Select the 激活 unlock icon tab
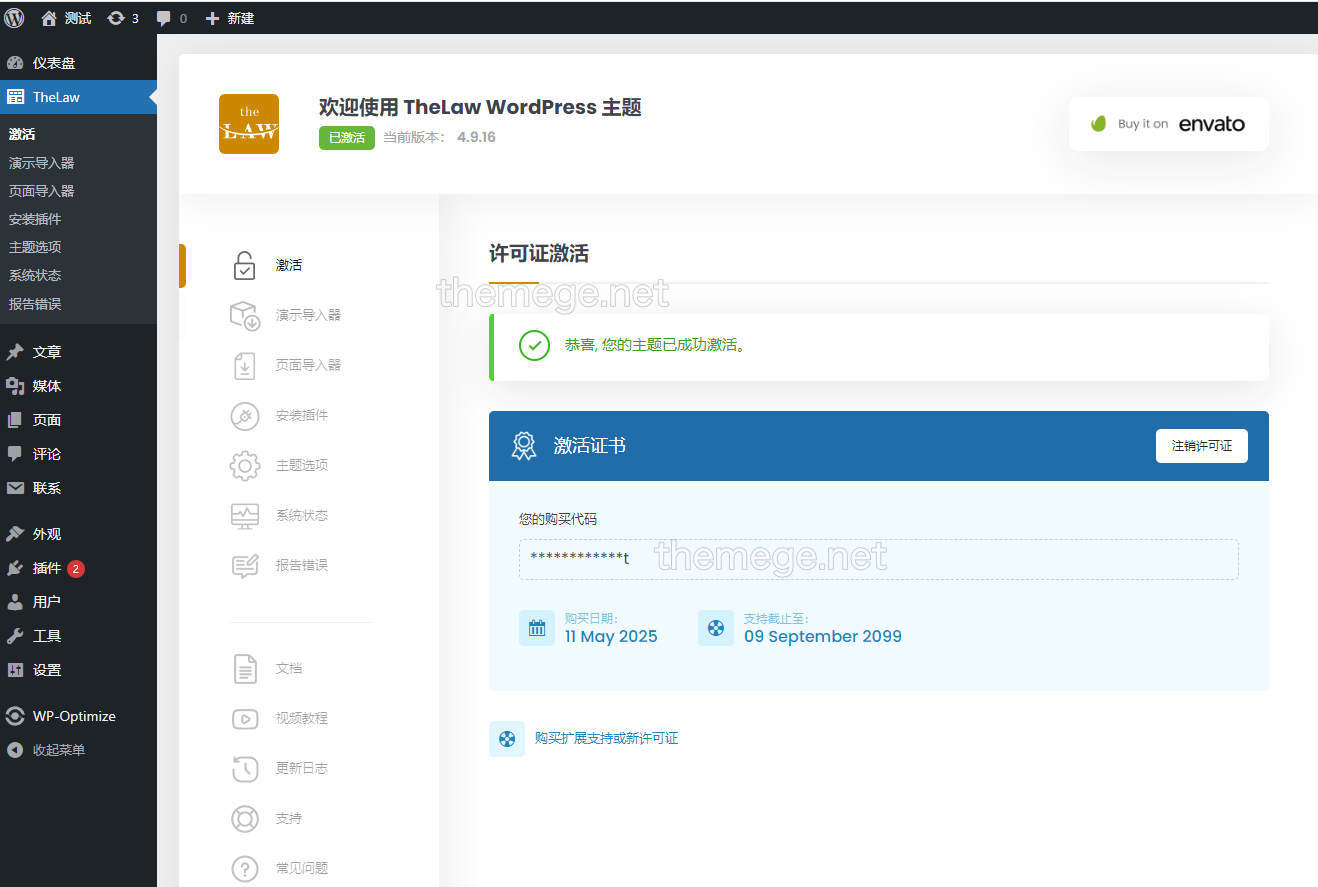This screenshot has height=887, width=1318. pyautogui.click(x=244, y=266)
